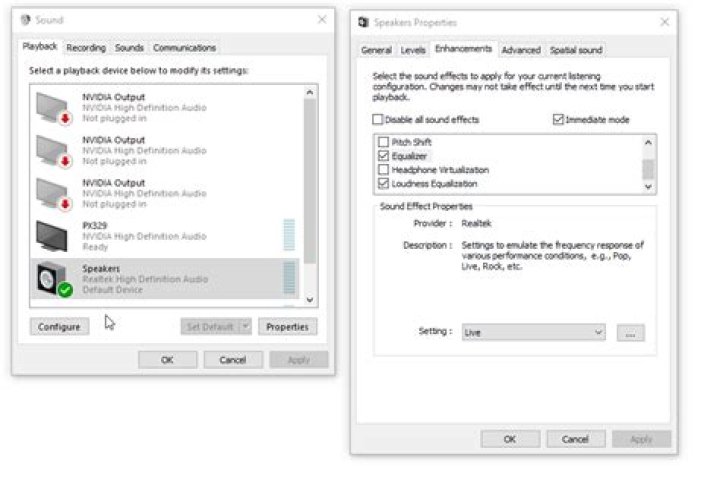Screen dimensions: 720x504
Task: Open the Advanced tab
Action: click(521, 50)
